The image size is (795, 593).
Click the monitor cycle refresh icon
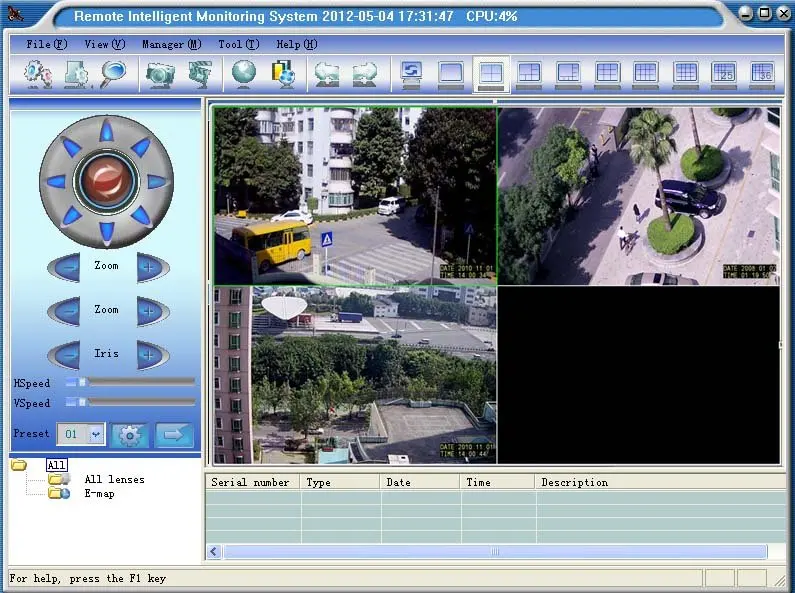pos(411,75)
